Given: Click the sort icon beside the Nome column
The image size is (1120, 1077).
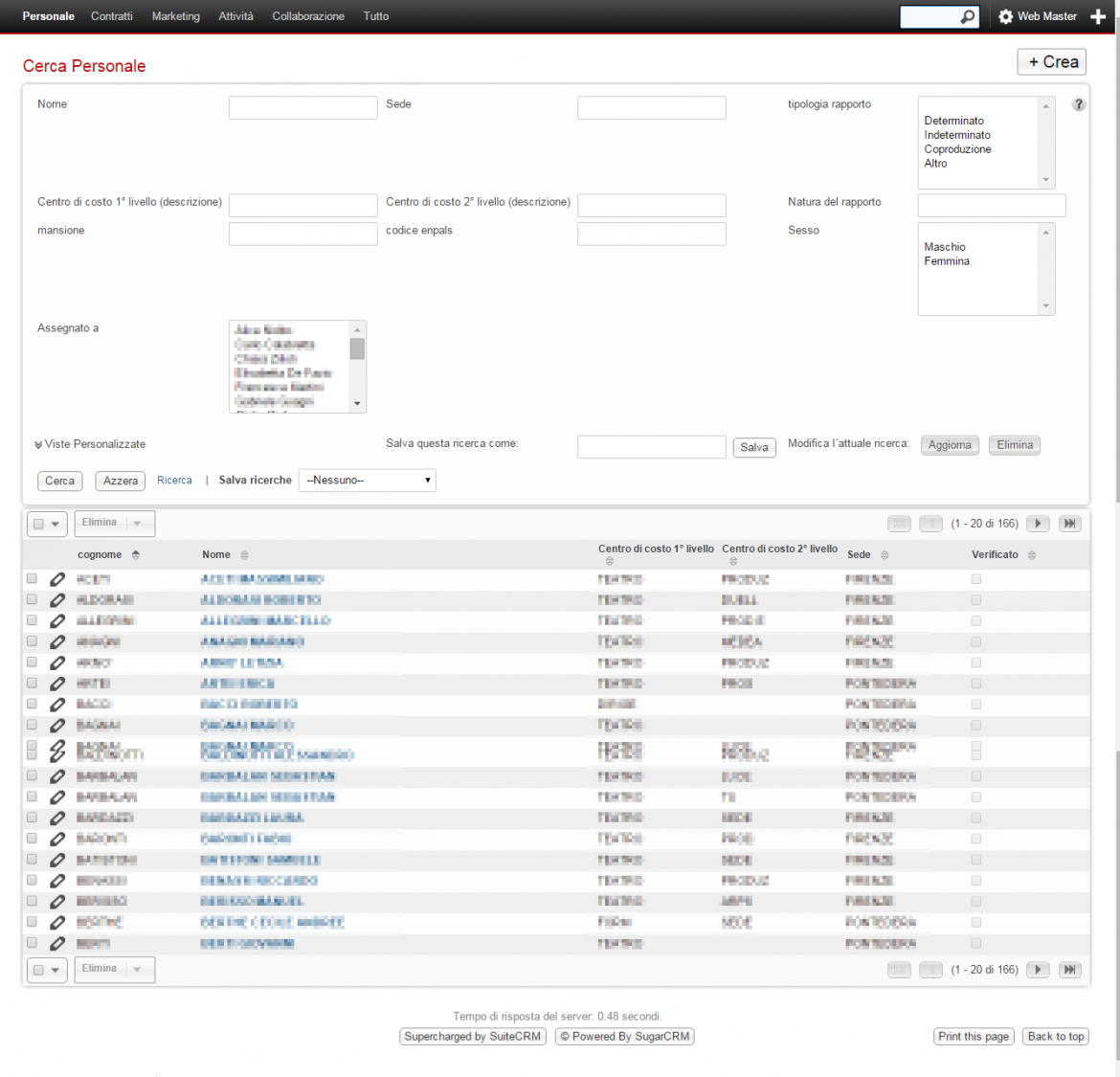Looking at the screenshot, I should click(x=244, y=555).
